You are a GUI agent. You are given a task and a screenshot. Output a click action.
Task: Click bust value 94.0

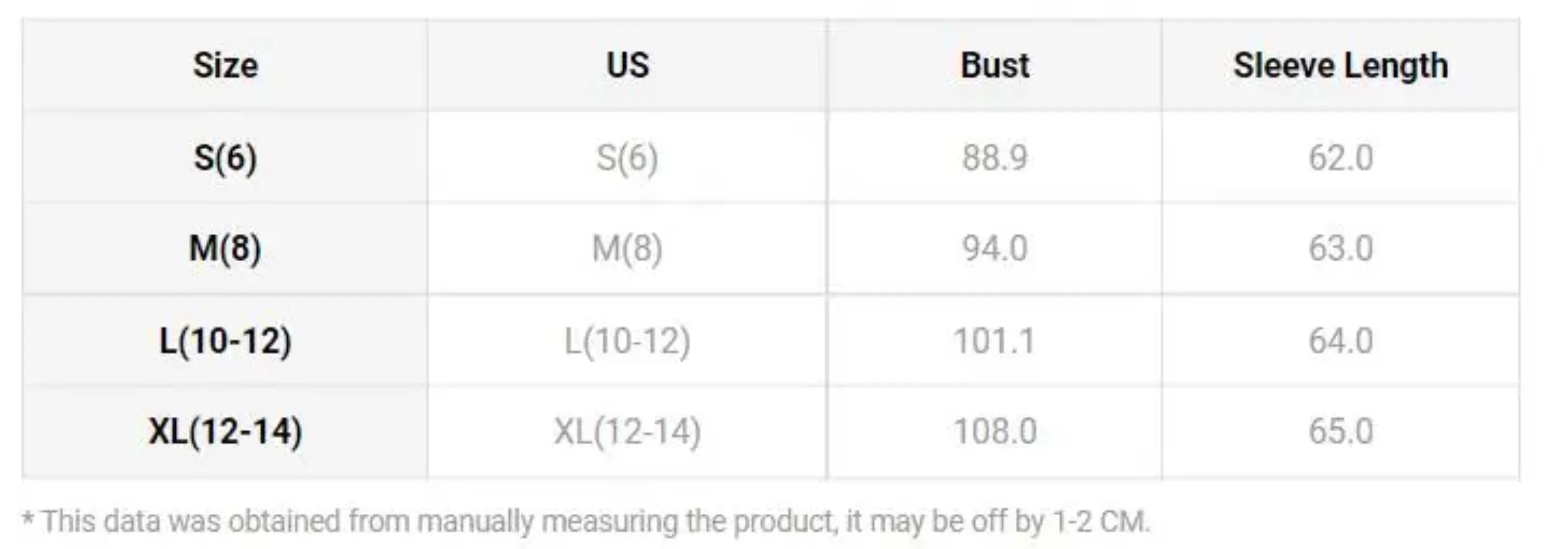995,248
